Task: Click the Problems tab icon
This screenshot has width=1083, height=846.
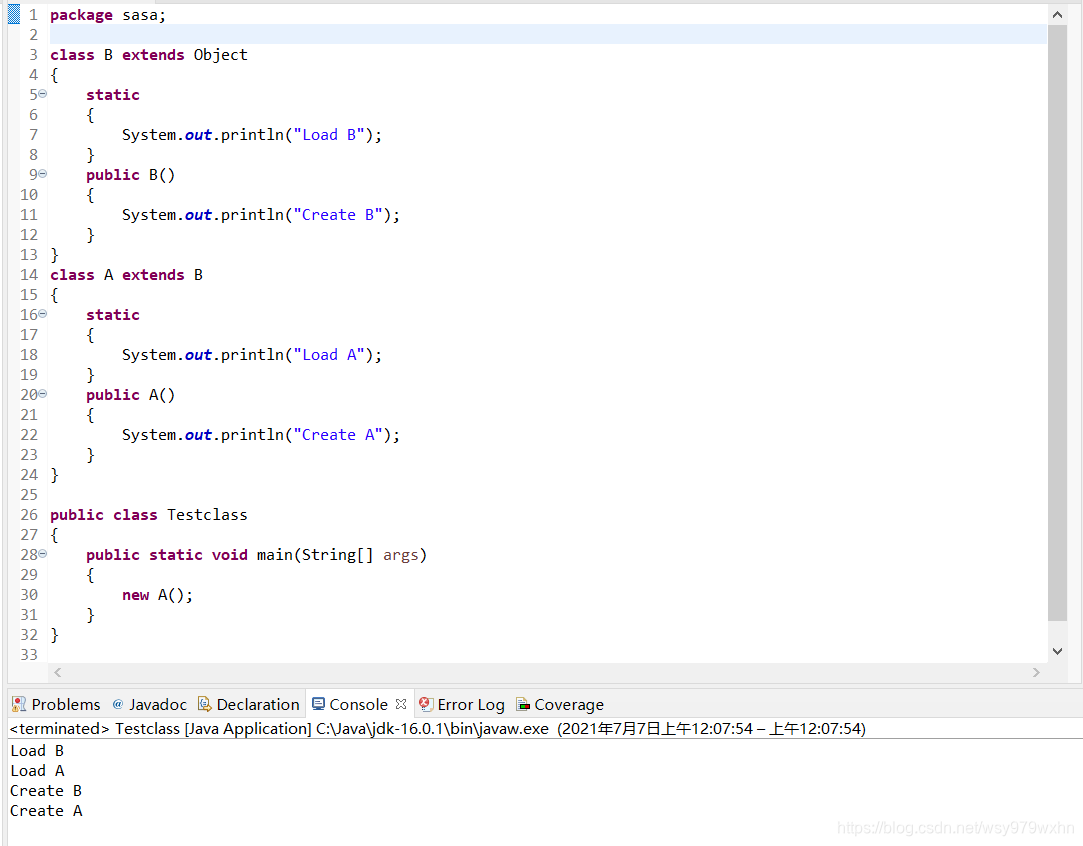Action: [19, 704]
